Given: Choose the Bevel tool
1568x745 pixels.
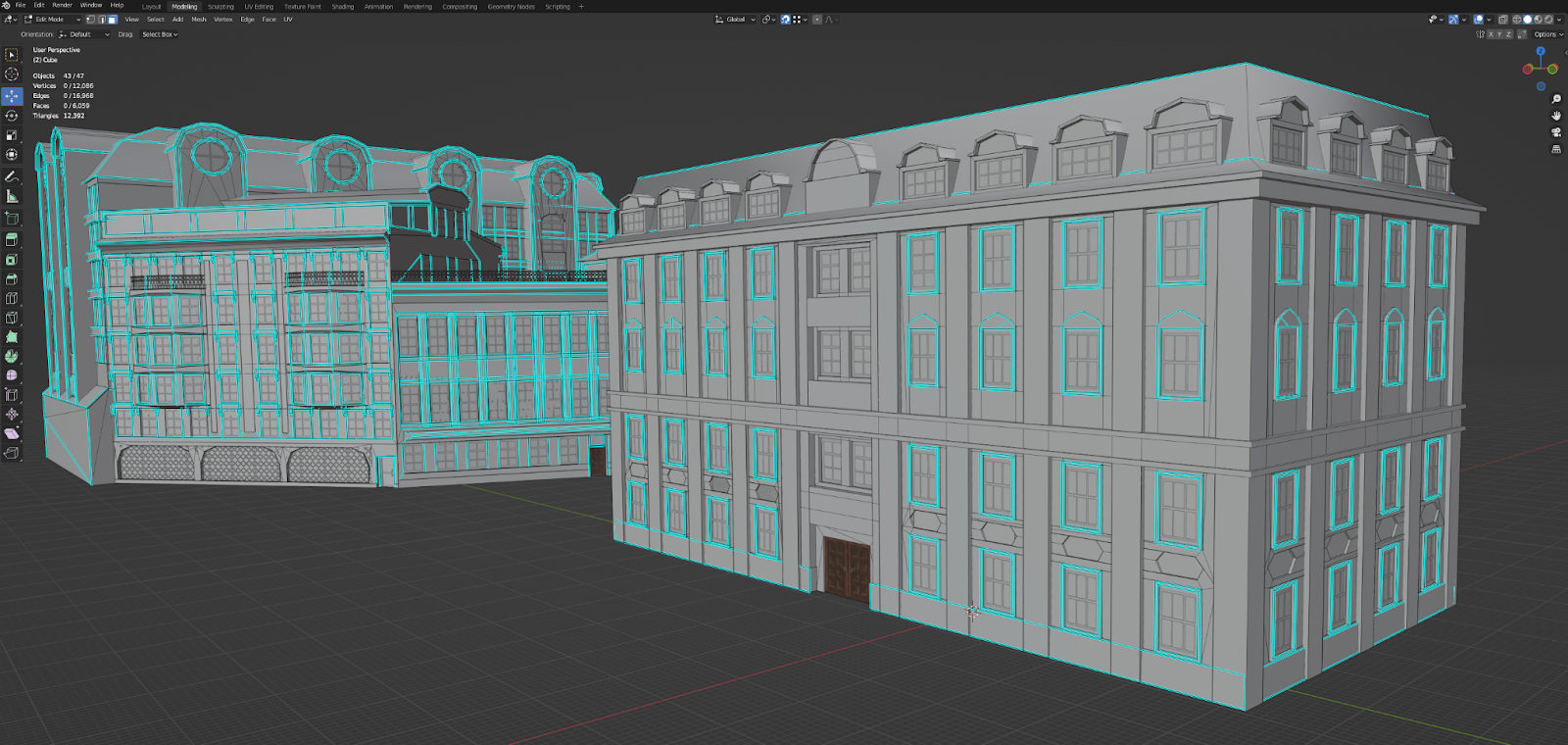Looking at the screenshot, I should click(x=12, y=279).
